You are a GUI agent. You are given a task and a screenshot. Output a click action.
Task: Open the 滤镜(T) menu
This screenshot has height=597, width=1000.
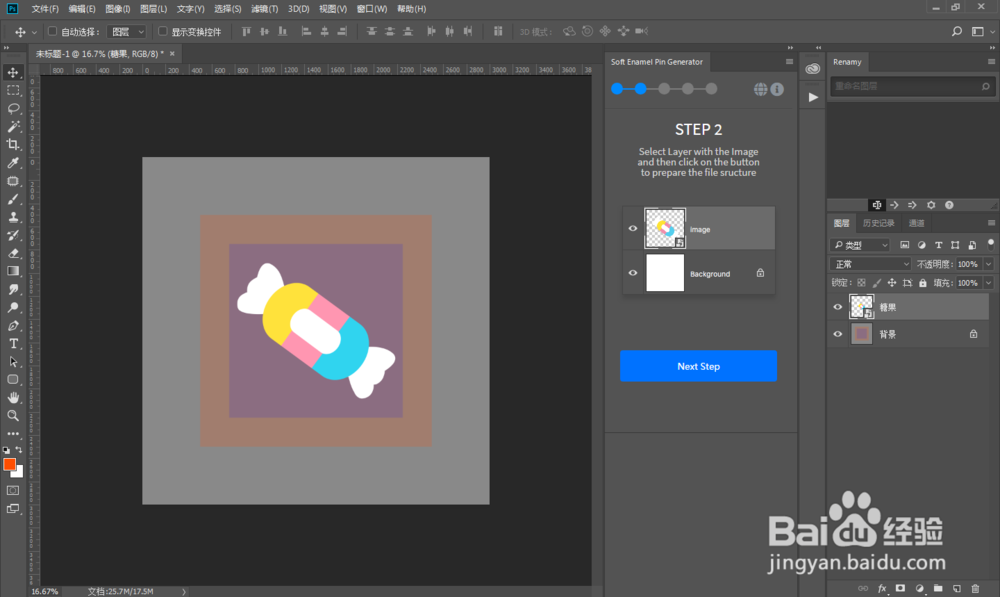264,9
